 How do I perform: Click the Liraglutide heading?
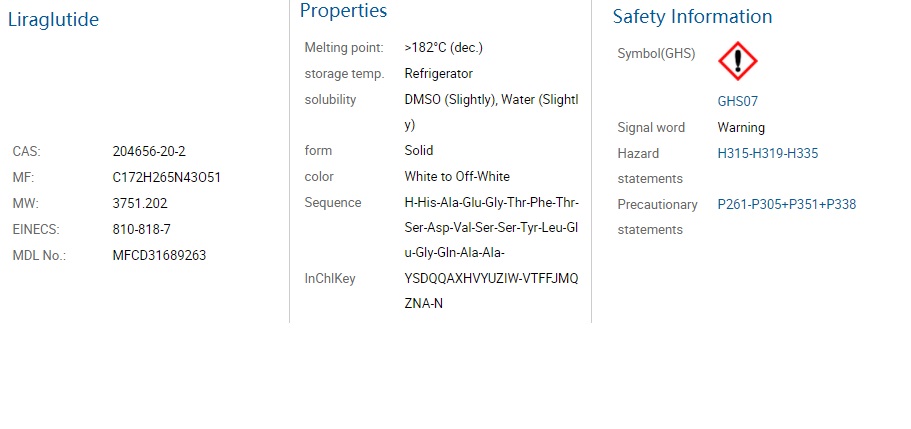click(x=53, y=19)
